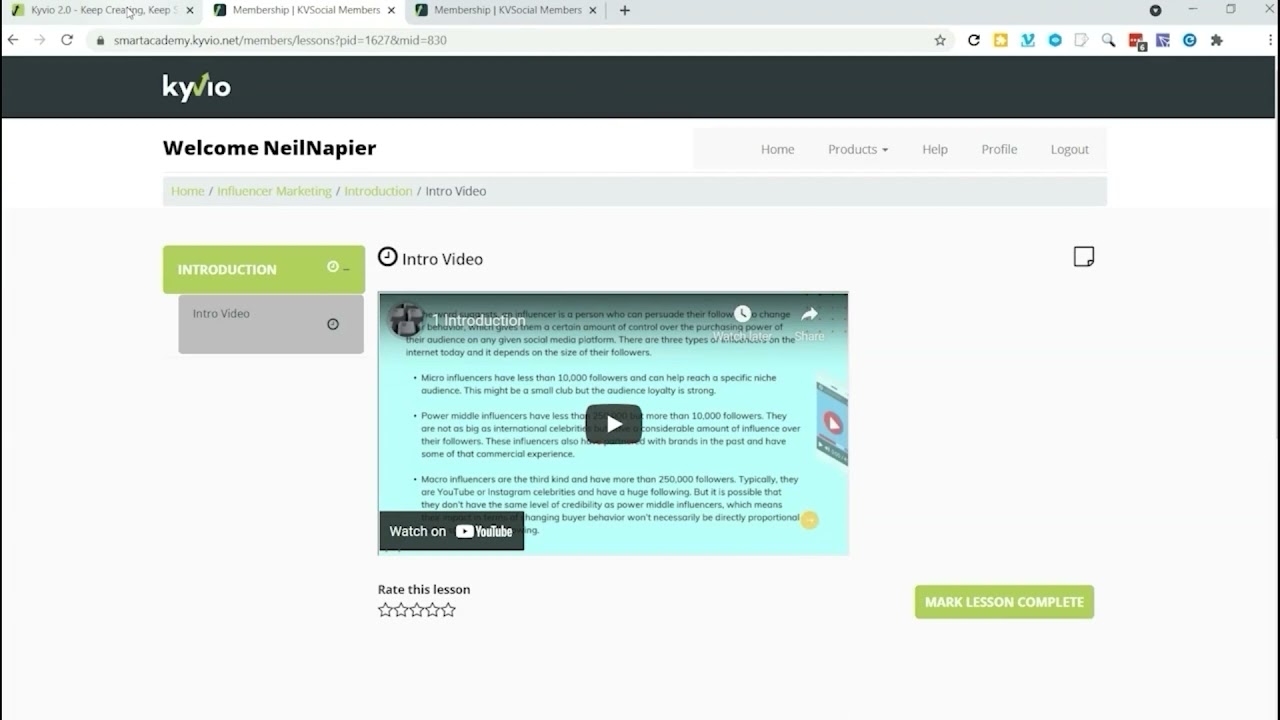Screen dimensions: 1280x720
Task: Click the page tag extension icon
Action: [1081, 40]
